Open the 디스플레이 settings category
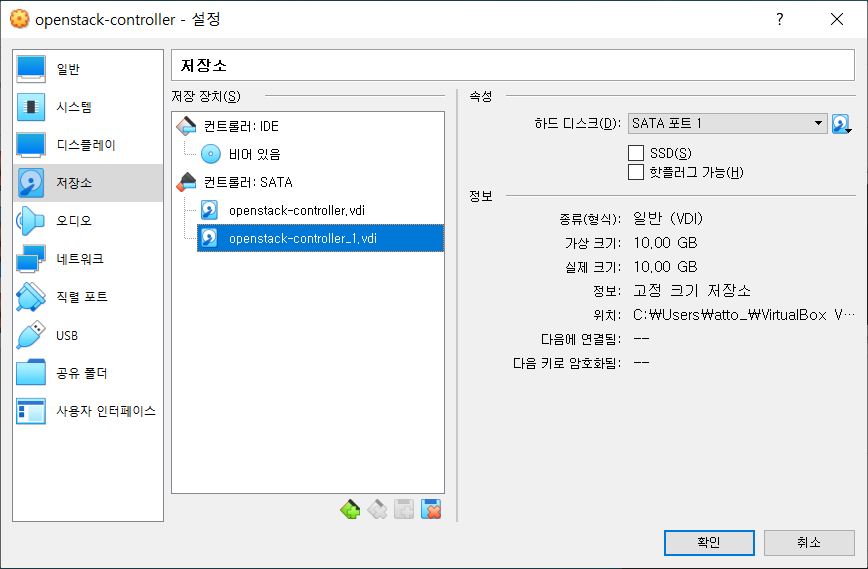Screen dimensions: 868x569 [88, 145]
